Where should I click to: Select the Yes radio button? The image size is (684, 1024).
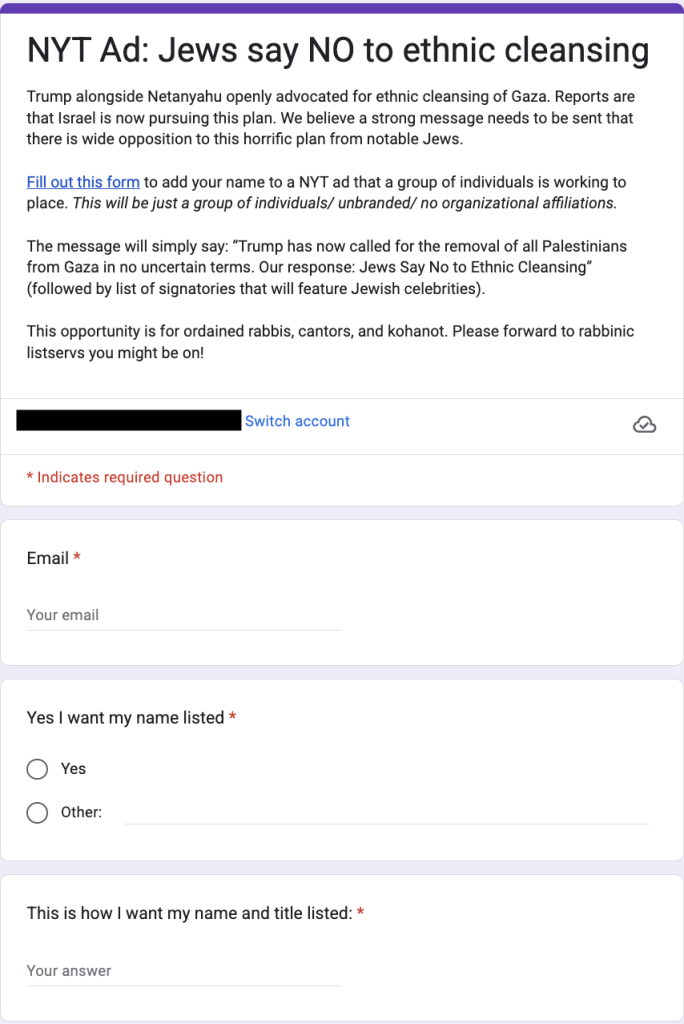(37, 769)
